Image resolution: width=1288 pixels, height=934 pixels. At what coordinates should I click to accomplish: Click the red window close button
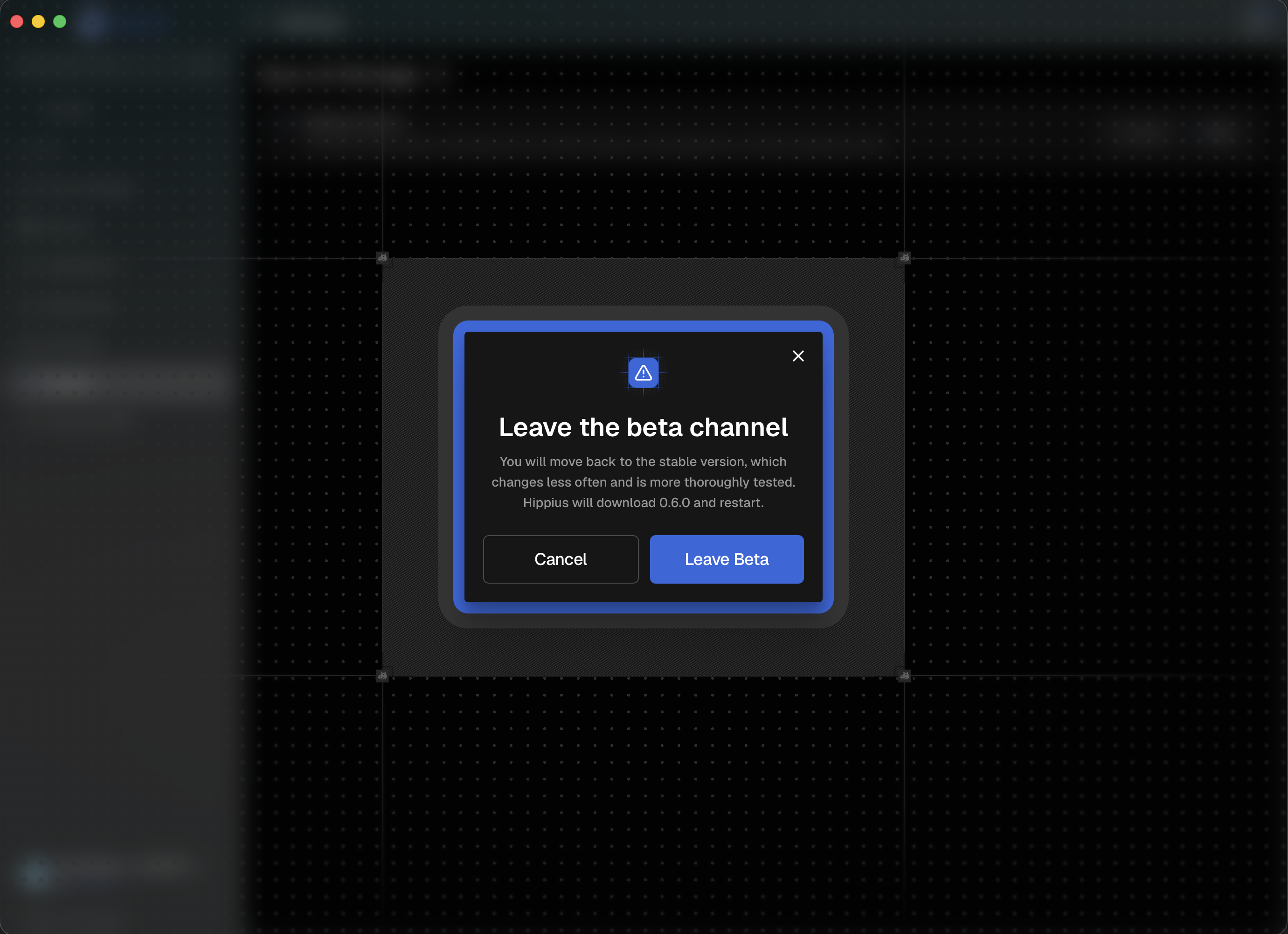pyautogui.click(x=17, y=21)
